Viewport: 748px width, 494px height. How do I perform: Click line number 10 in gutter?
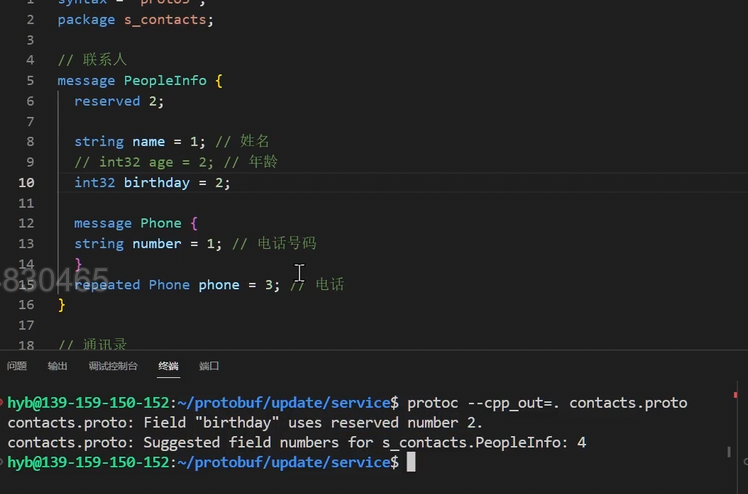click(x=26, y=183)
